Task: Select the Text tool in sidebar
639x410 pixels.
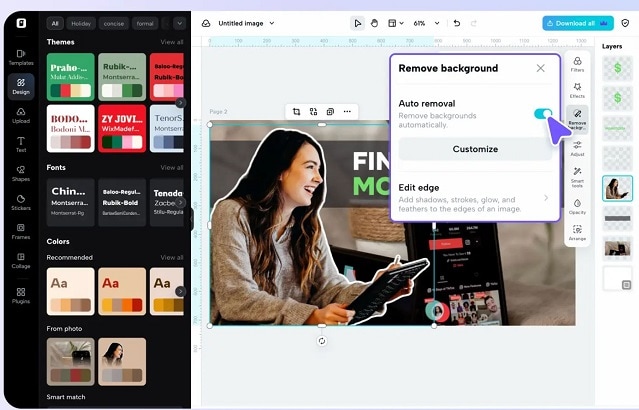Action: coord(21,144)
